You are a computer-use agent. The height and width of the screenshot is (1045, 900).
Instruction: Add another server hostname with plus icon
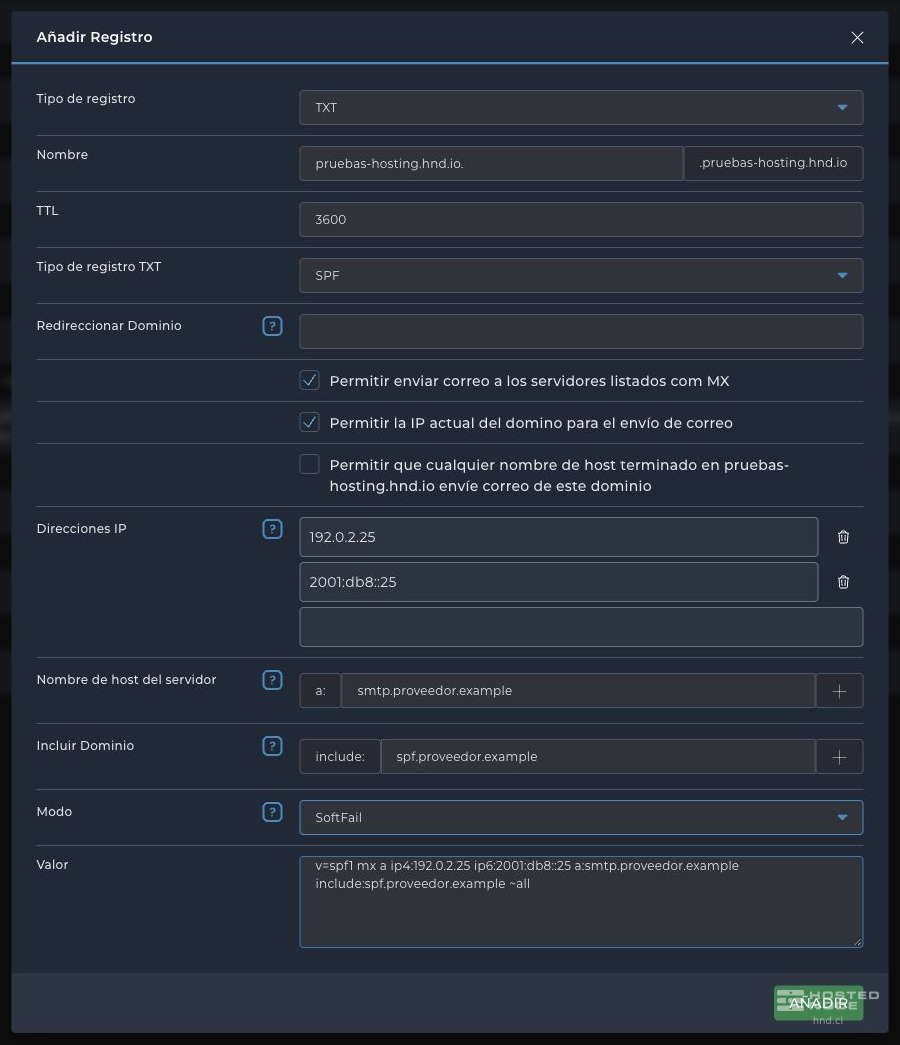[x=839, y=691]
